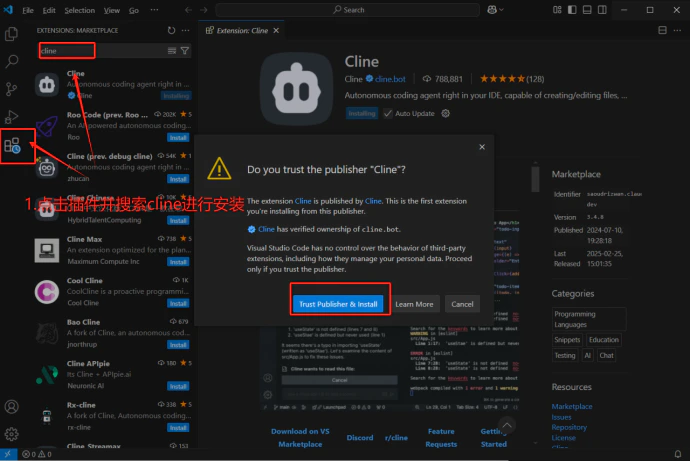Open Selection menu

pyautogui.click(x=79, y=10)
